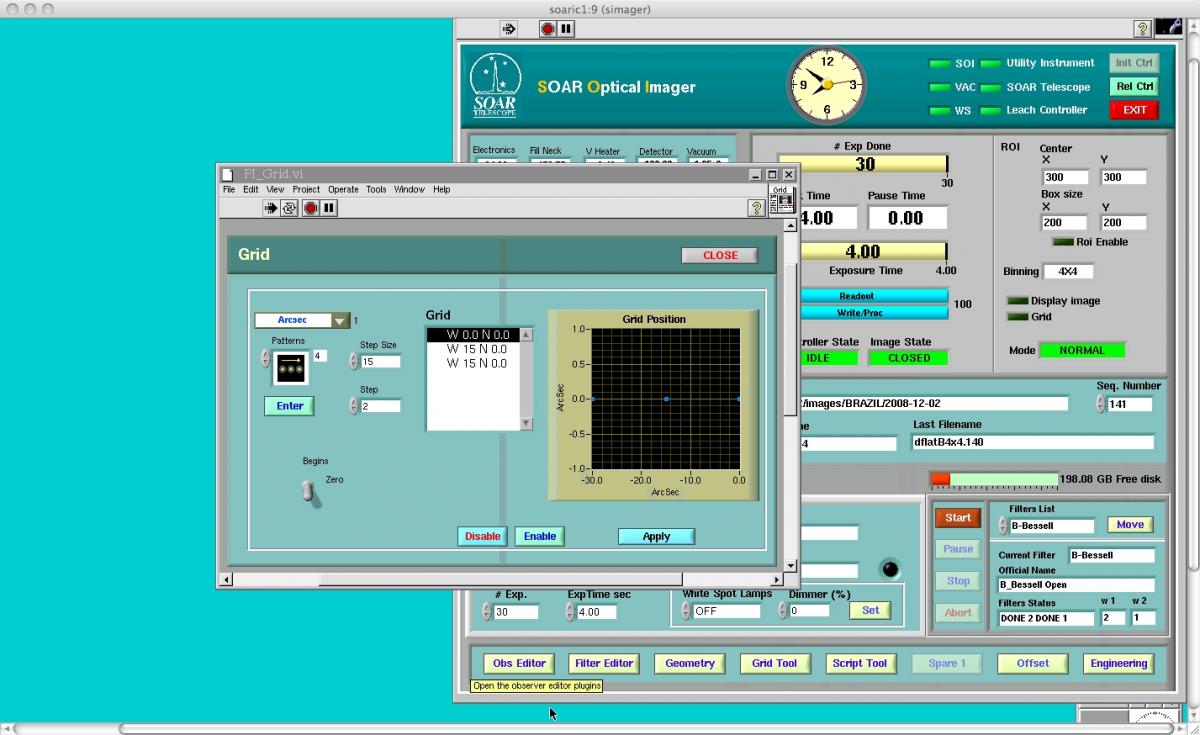The image size is (1200, 735).
Task: Click the red EXIT button
Action: tap(1134, 110)
